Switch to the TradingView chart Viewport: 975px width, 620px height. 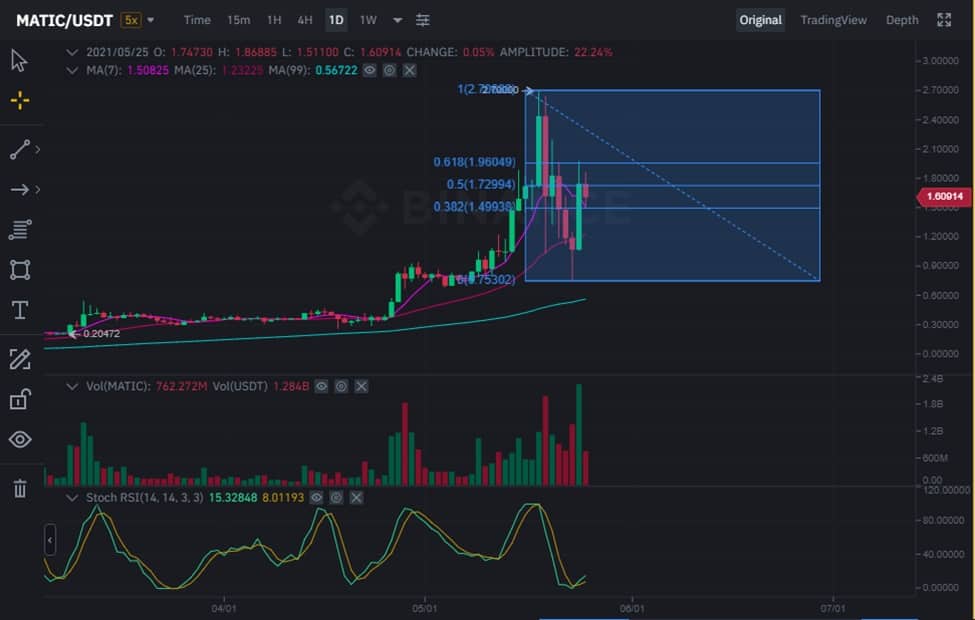coord(833,20)
